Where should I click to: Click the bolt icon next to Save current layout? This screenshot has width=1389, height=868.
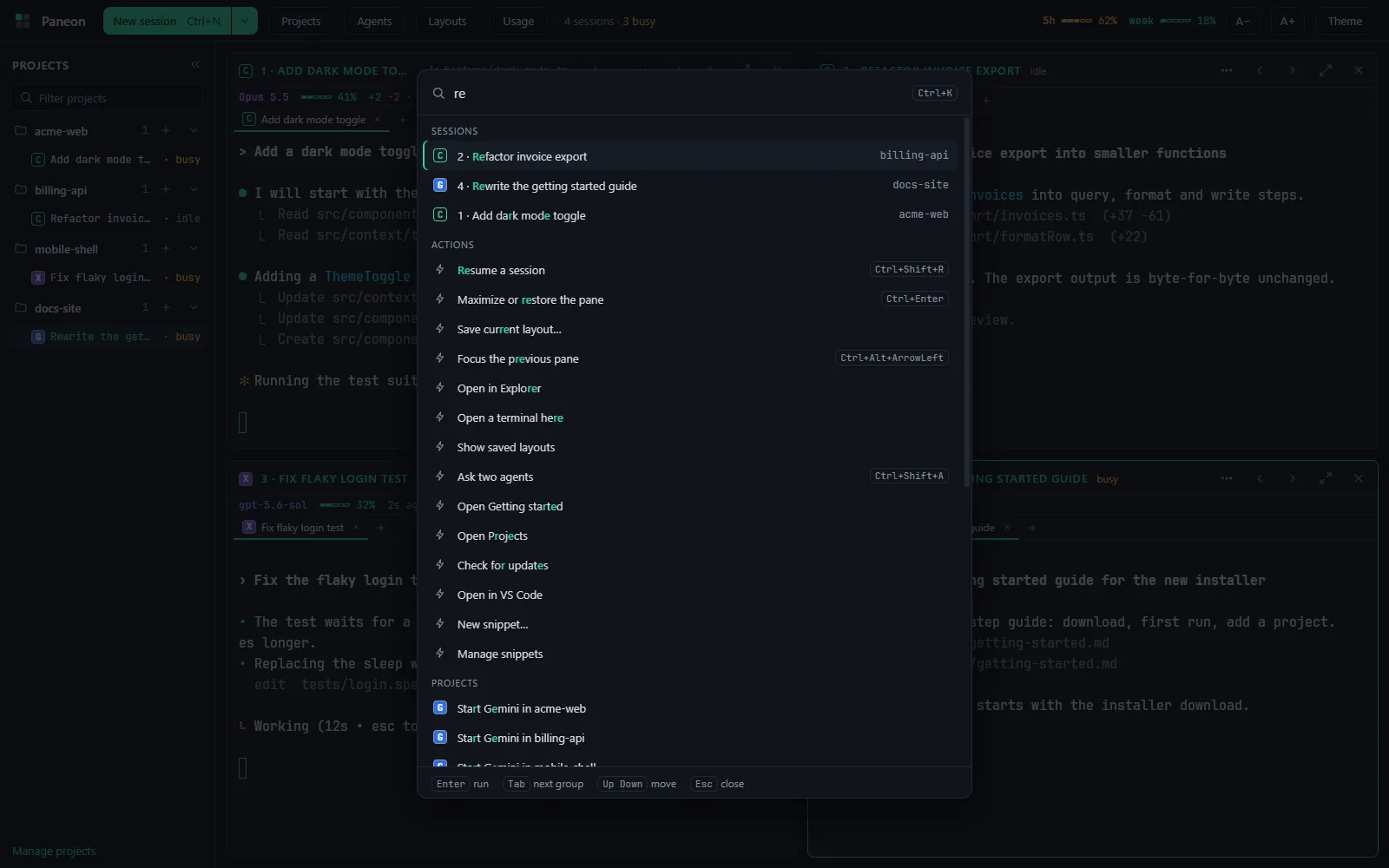pyautogui.click(x=440, y=329)
